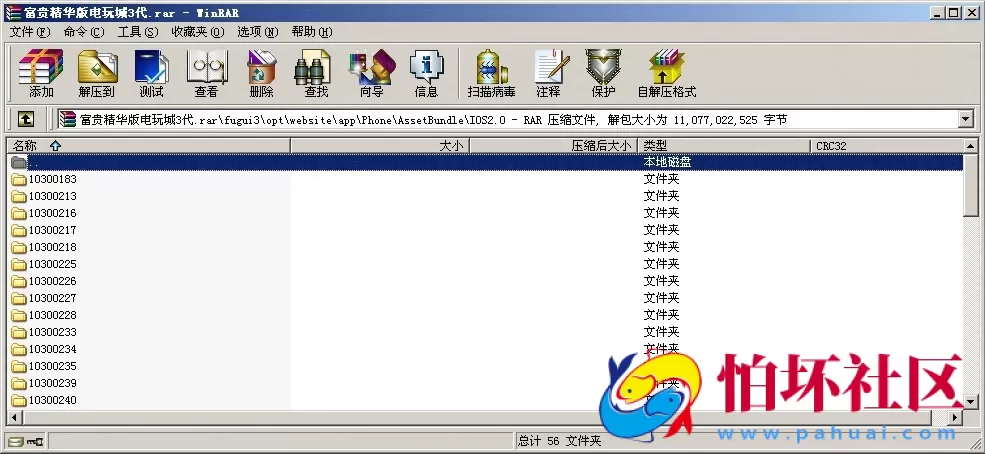The width and height of the screenshot is (985, 454).
Task: Select the parent folder '..' row icon
Action: click(19, 163)
